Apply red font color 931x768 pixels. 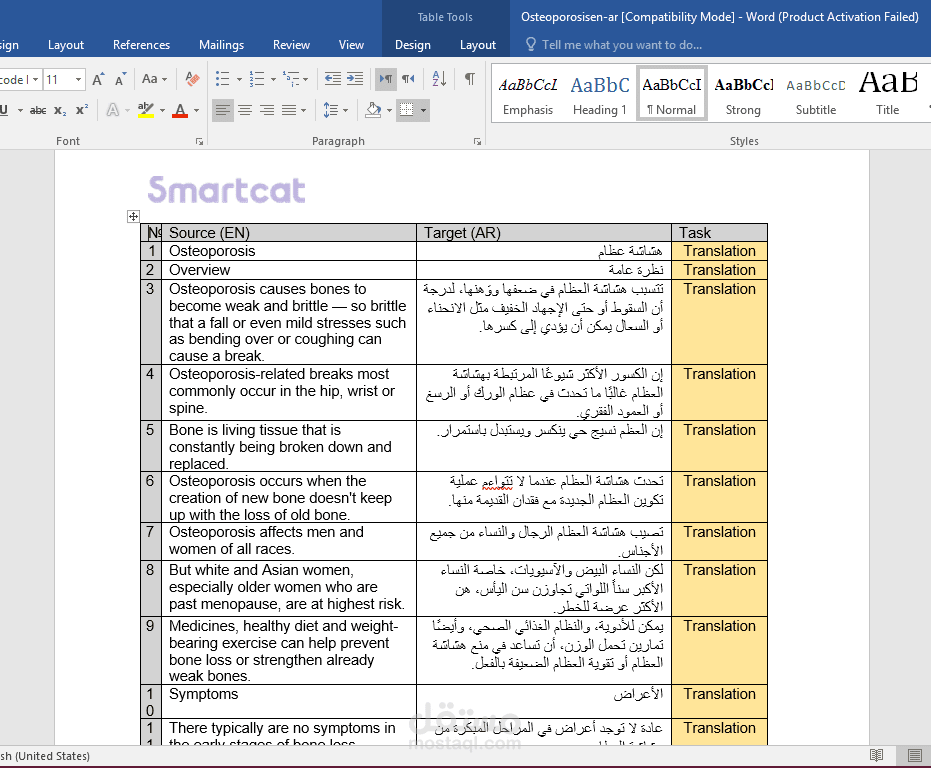pos(180,110)
